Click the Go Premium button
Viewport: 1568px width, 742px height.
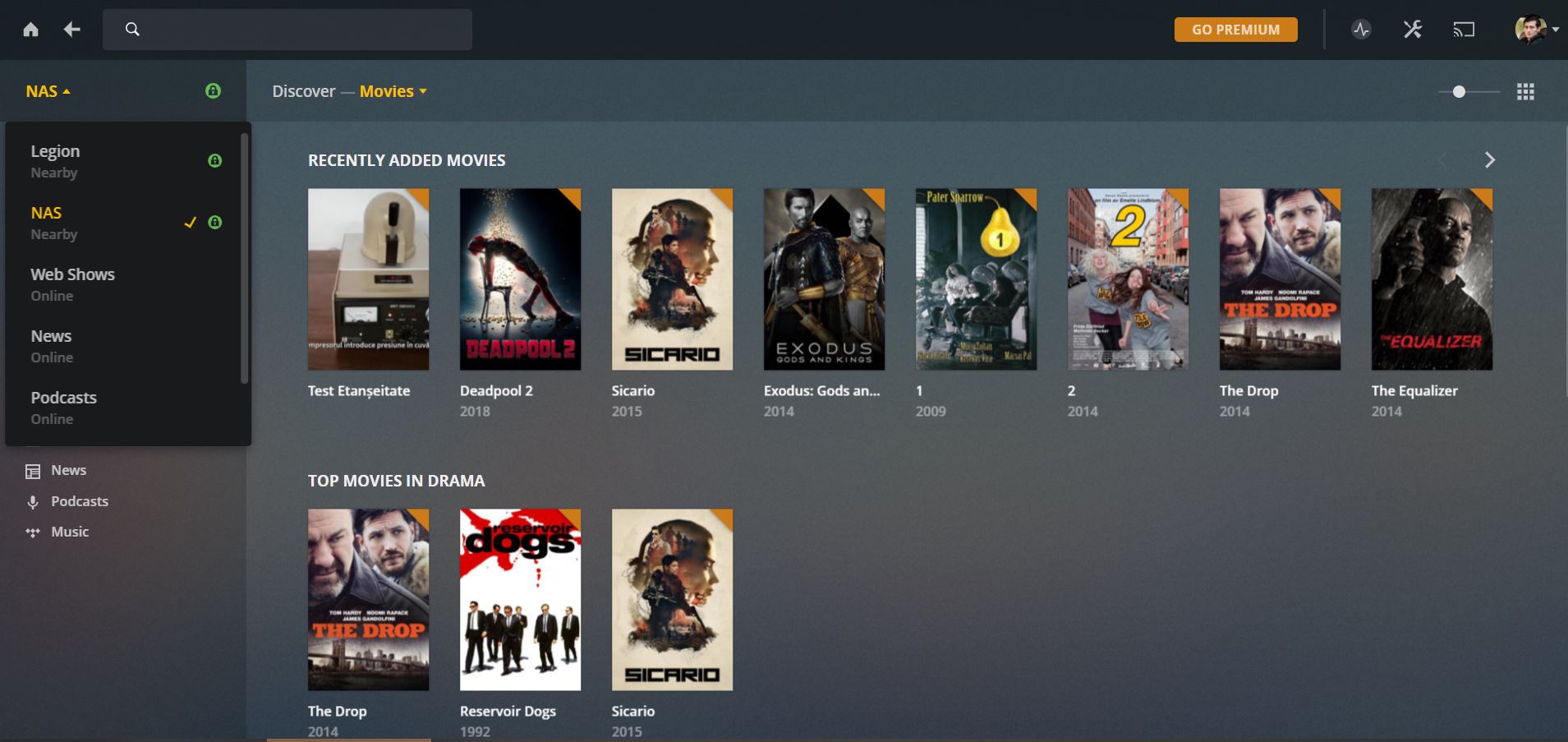coord(1235,30)
